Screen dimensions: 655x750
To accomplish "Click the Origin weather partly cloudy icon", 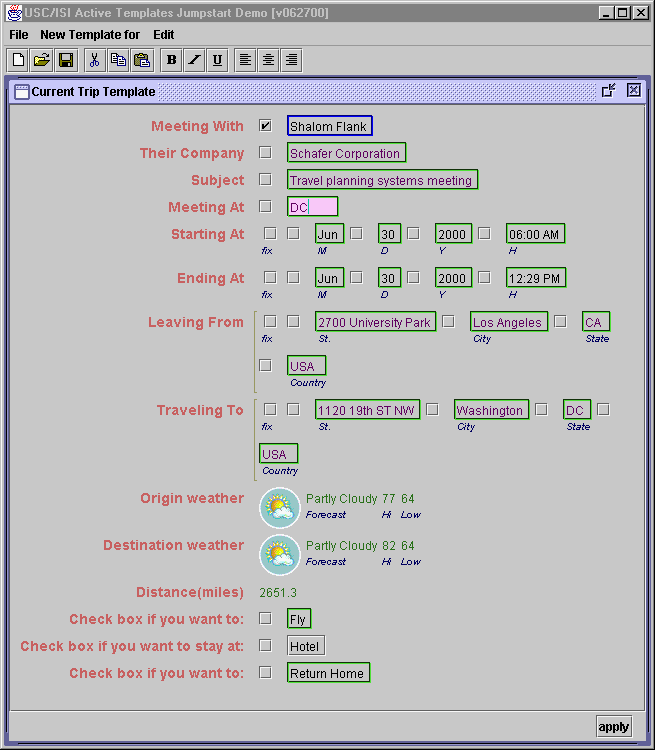I will pyautogui.click(x=280, y=507).
